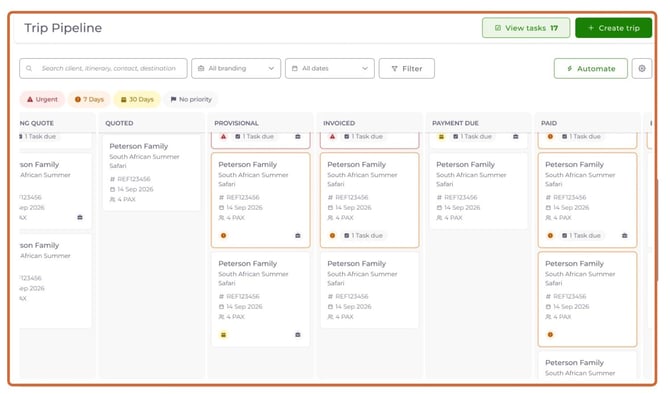670x394 pixels.
Task: Select the PROVISIONAL column header
Action: coord(236,123)
